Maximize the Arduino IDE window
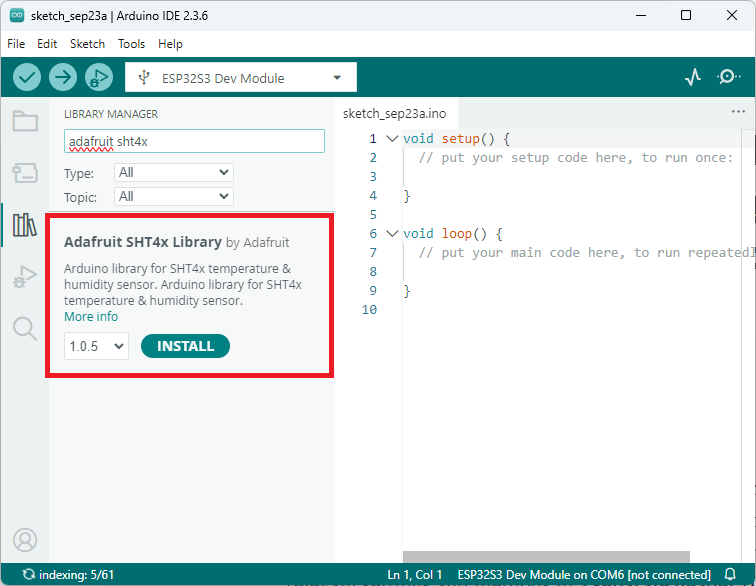 pyautogui.click(x=686, y=15)
